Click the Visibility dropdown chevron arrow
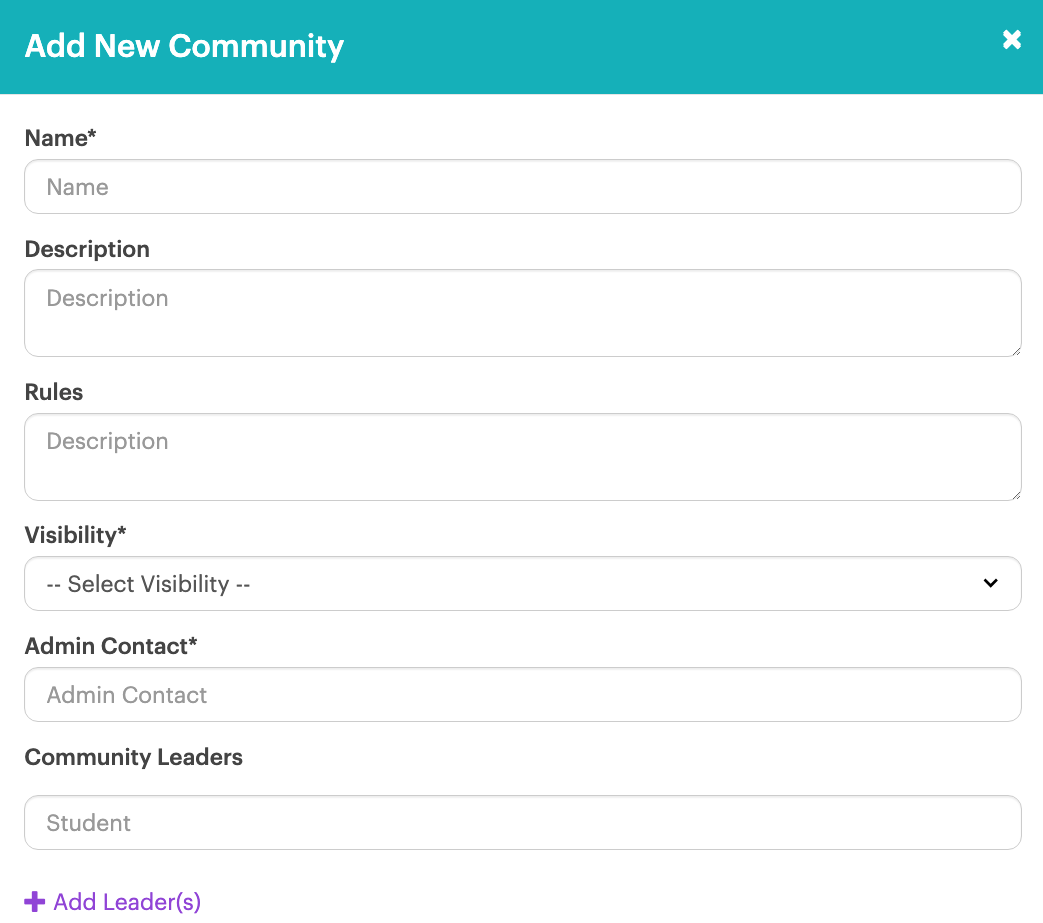Screen dimensions: 1043x923 coord(990,583)
